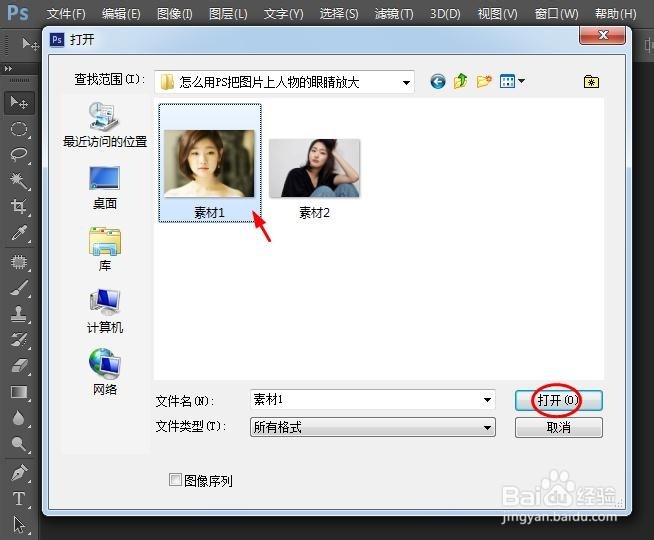The width and height of the screenshot is (654, 540).
Task: Open Computer (计算机) location
Action: tap(105, 311)
